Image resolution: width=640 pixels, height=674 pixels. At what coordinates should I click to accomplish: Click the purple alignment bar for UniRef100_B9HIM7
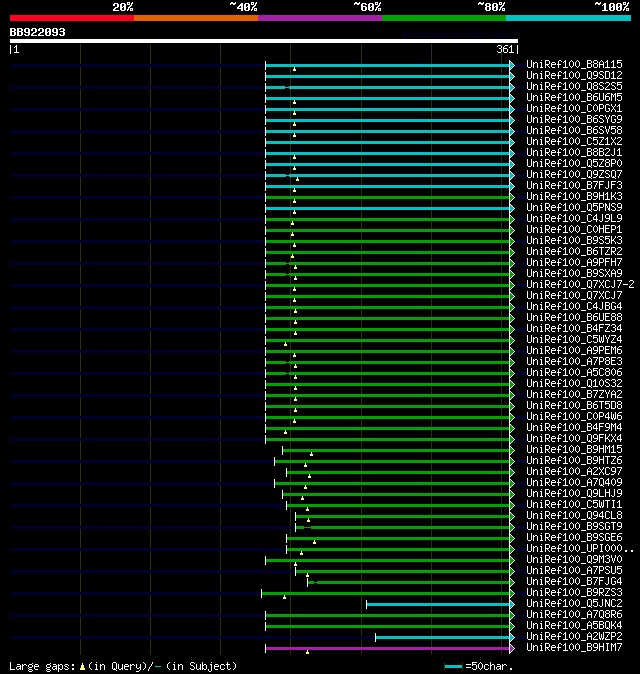point(388,649)
